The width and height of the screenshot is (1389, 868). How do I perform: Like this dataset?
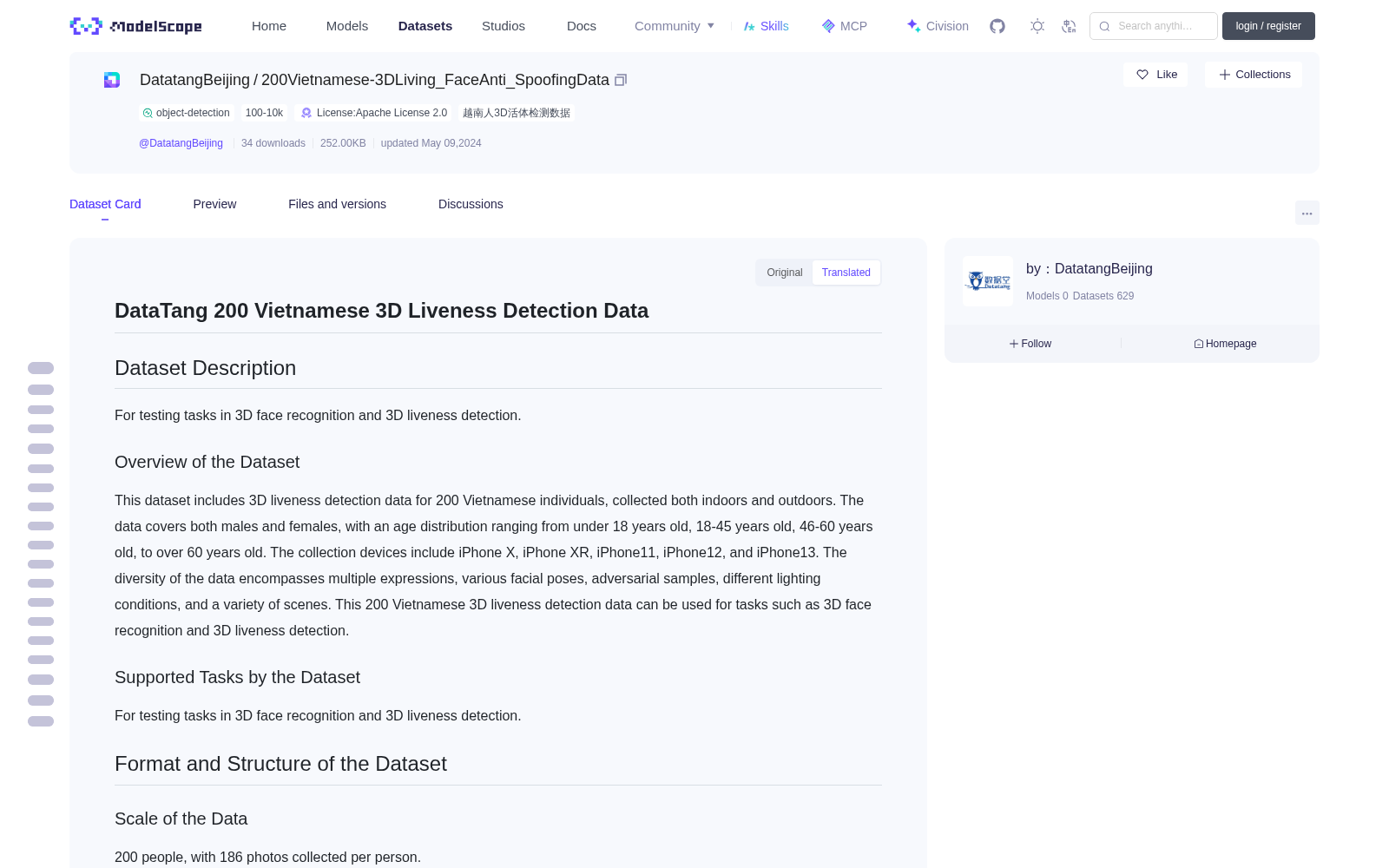[x=1156, y=75]
